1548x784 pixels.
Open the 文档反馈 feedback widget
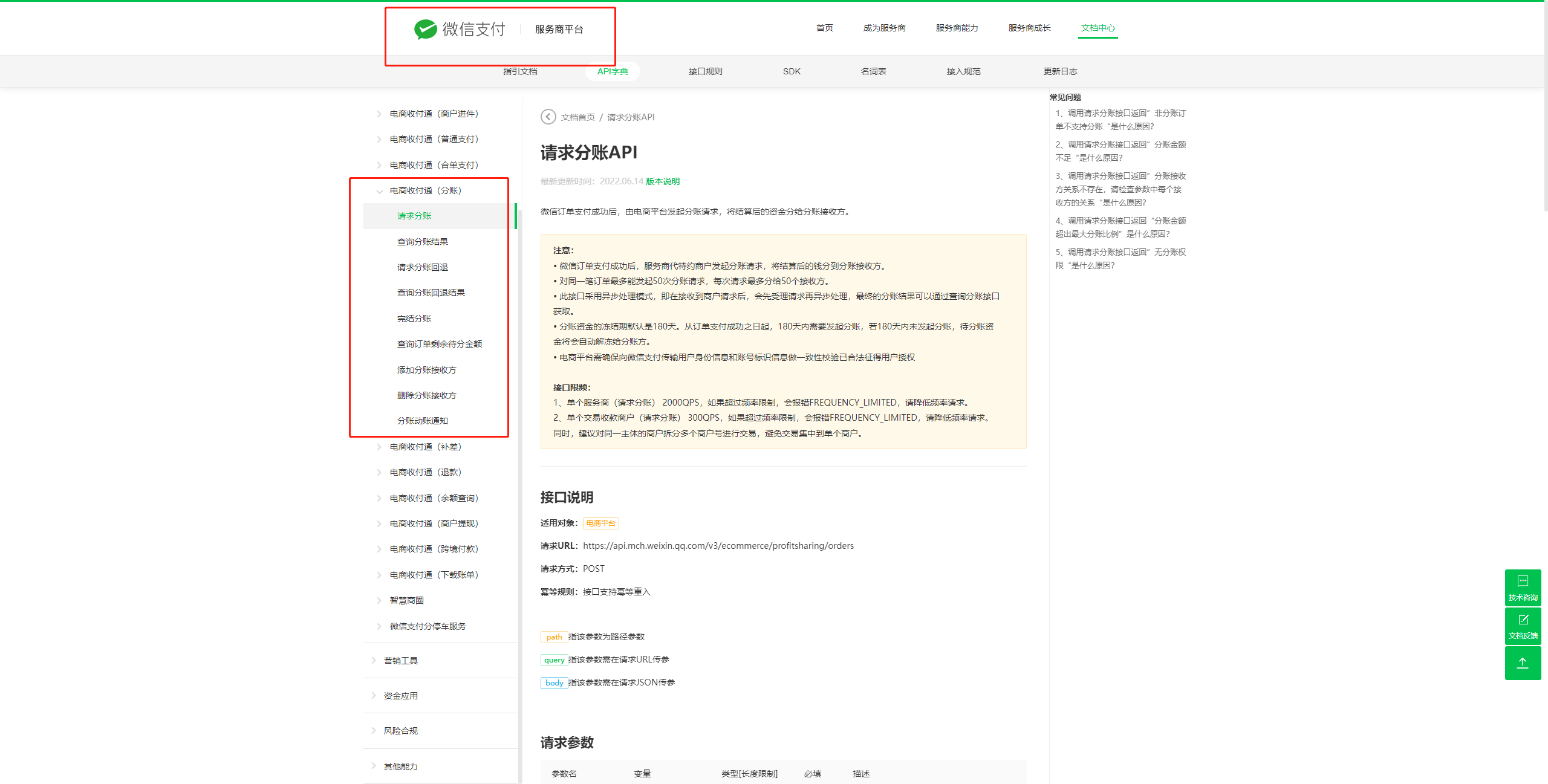[1522, 626]
